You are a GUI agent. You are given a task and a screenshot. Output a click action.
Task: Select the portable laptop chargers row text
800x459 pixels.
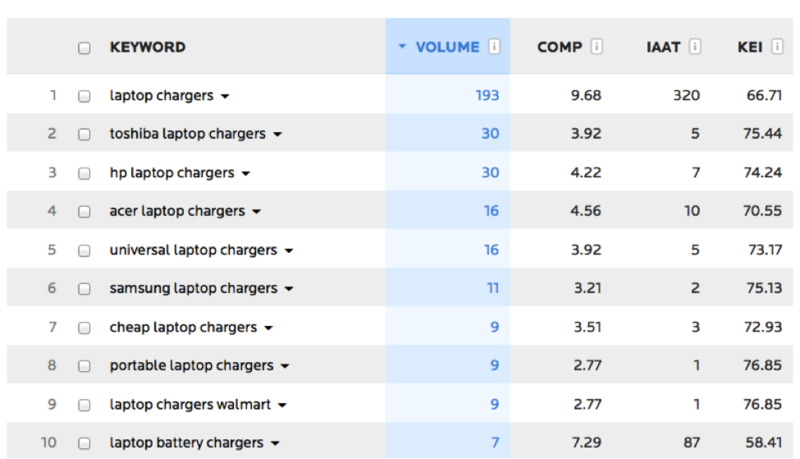(x=191, y=366)
